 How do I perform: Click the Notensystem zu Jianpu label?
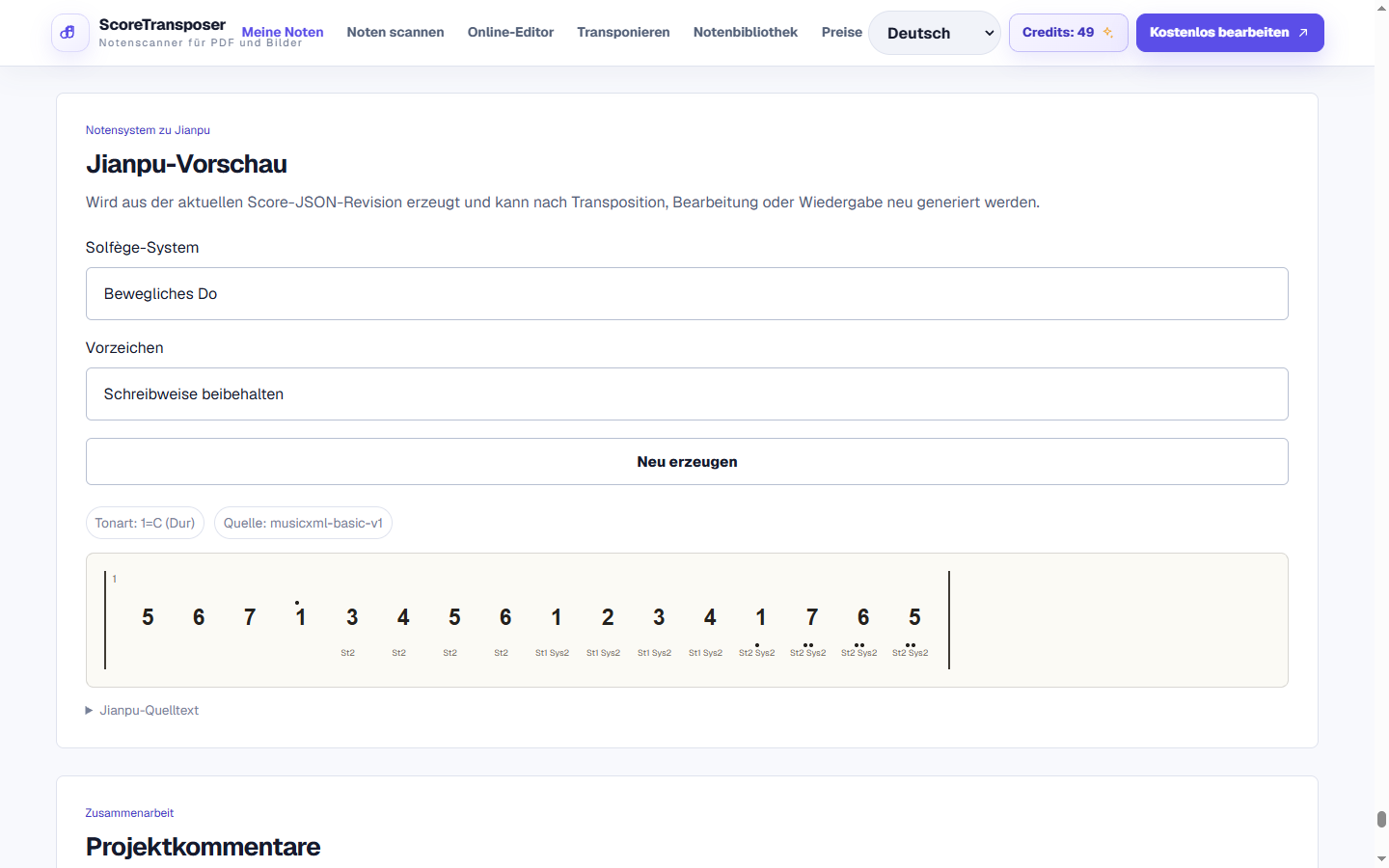click(148, 130)
